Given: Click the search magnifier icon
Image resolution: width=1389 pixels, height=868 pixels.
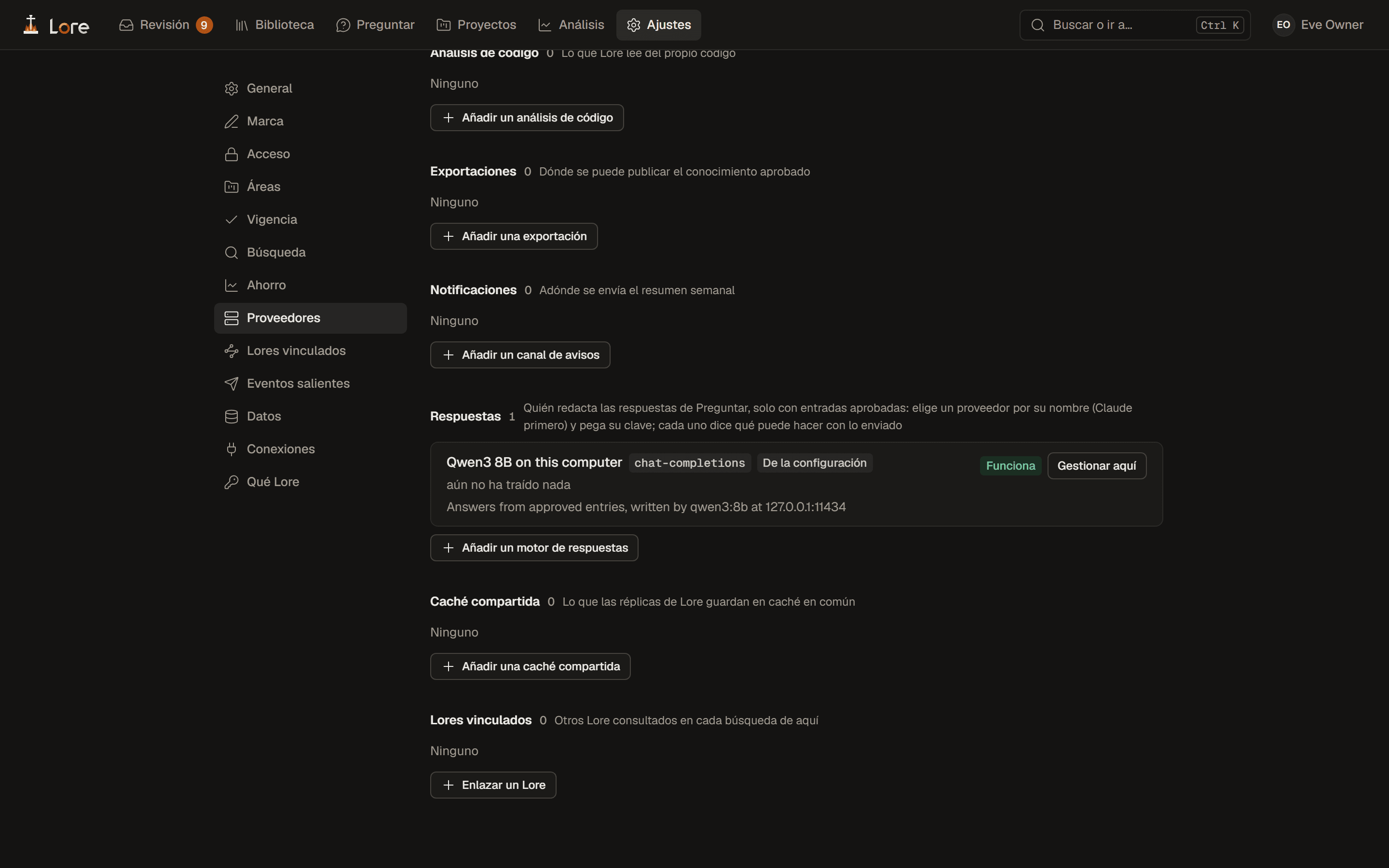Looking at the screenshot, I should (1037, 25).
